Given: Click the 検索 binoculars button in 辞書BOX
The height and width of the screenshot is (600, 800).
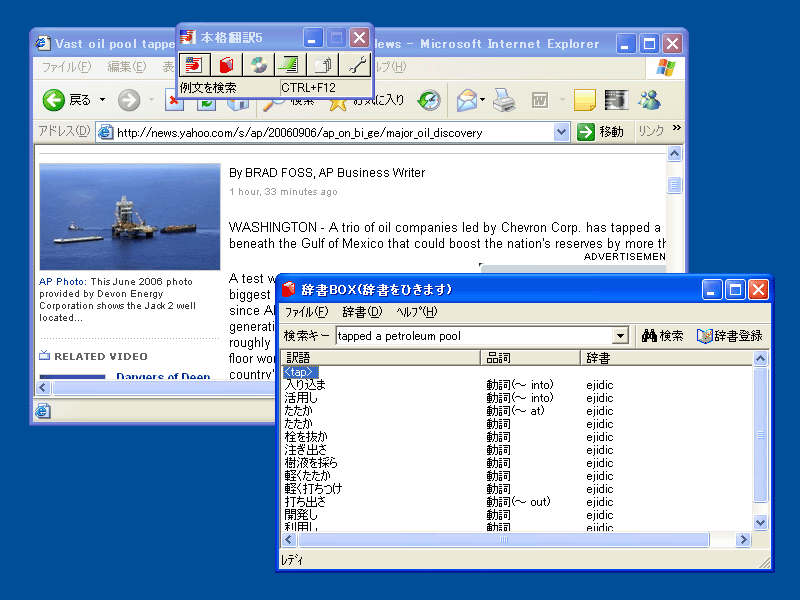Looking at the screenshot, I should coord(663,336).
